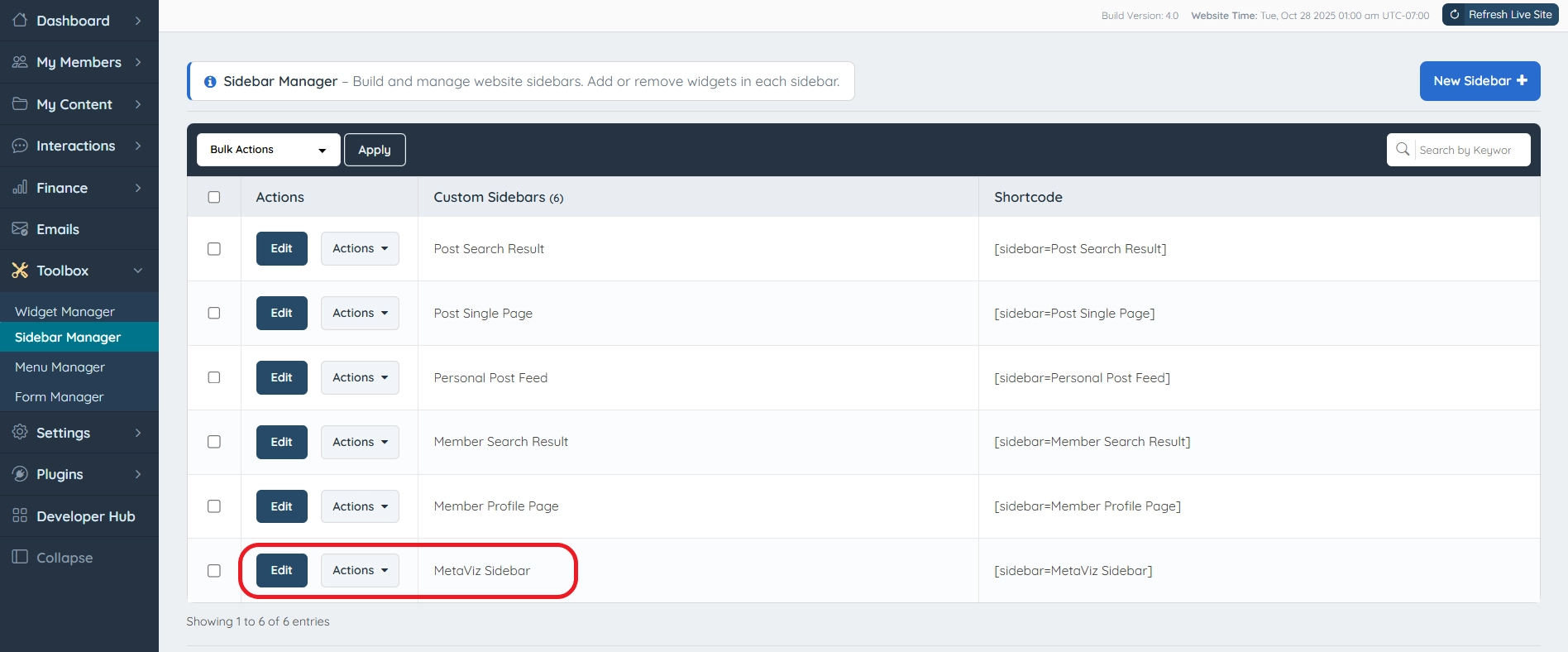Click the Settings gear icon
Image resolution: width=1568 pixels, height=652 pixels.
coord(20,432)
